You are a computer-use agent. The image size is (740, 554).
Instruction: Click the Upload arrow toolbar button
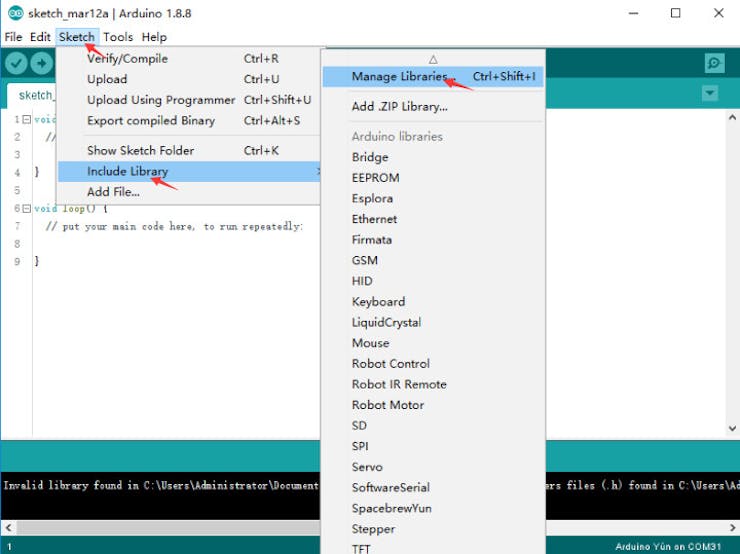(42, 63)
